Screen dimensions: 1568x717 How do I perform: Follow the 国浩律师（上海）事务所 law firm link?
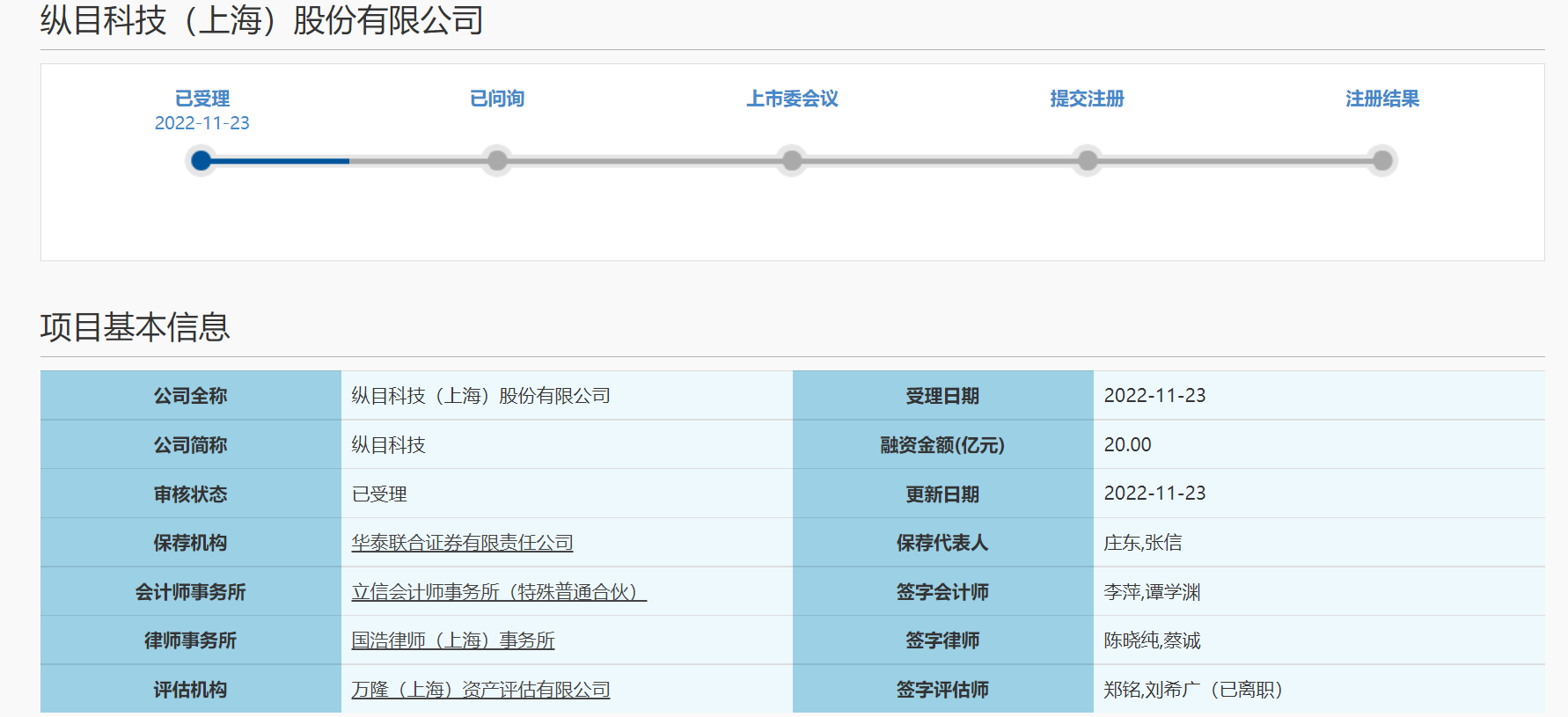point(453,640)
